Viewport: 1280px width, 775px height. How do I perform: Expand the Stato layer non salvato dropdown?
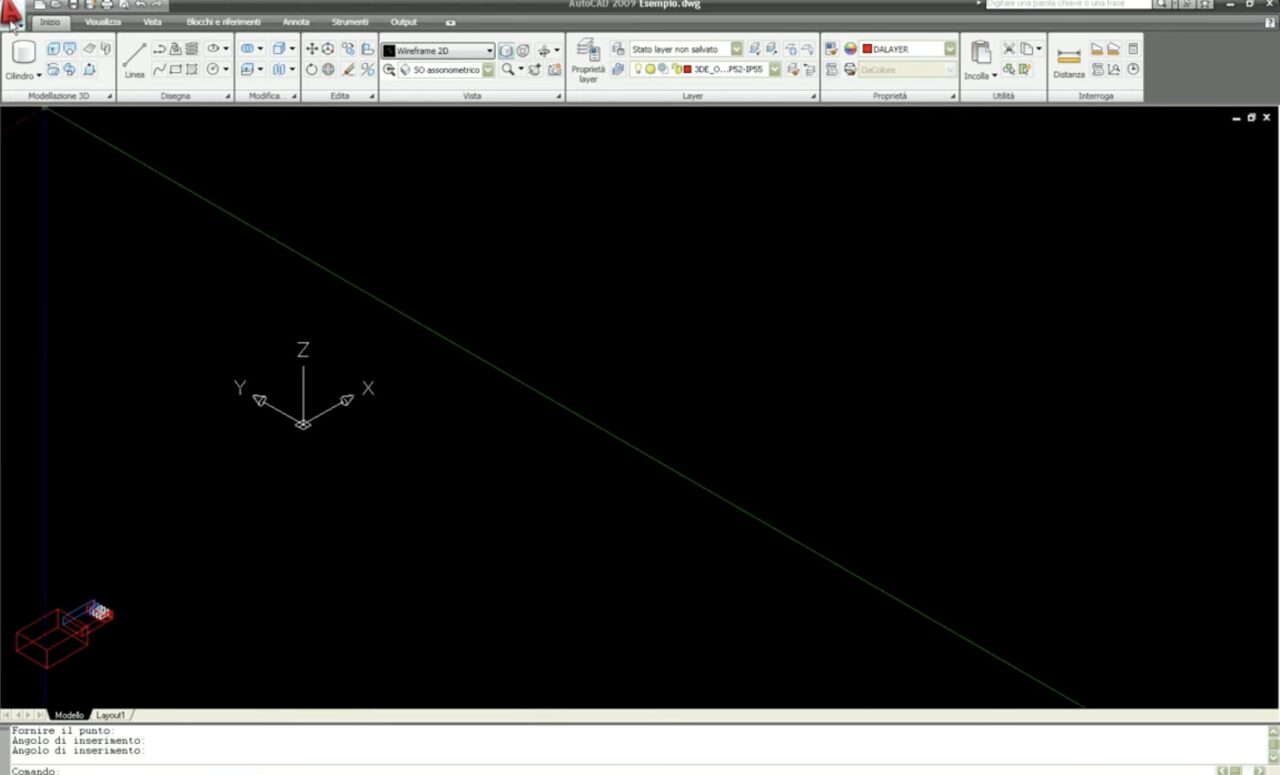tap(737, 49)
